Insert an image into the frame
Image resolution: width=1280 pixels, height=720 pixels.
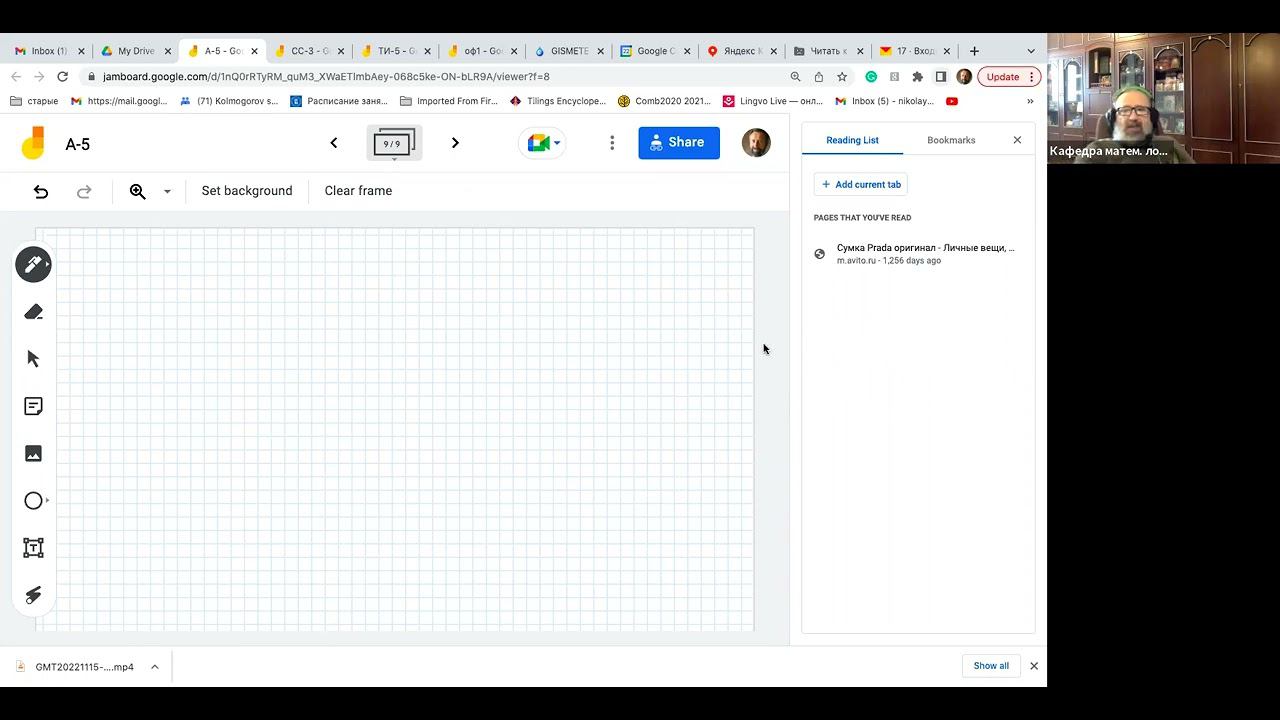coord(33,453)
